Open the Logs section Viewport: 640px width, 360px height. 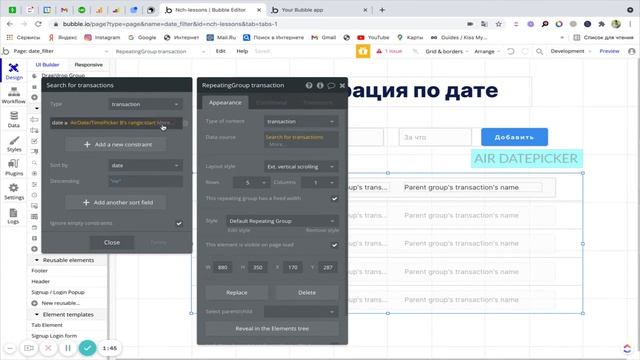(13, 216)
